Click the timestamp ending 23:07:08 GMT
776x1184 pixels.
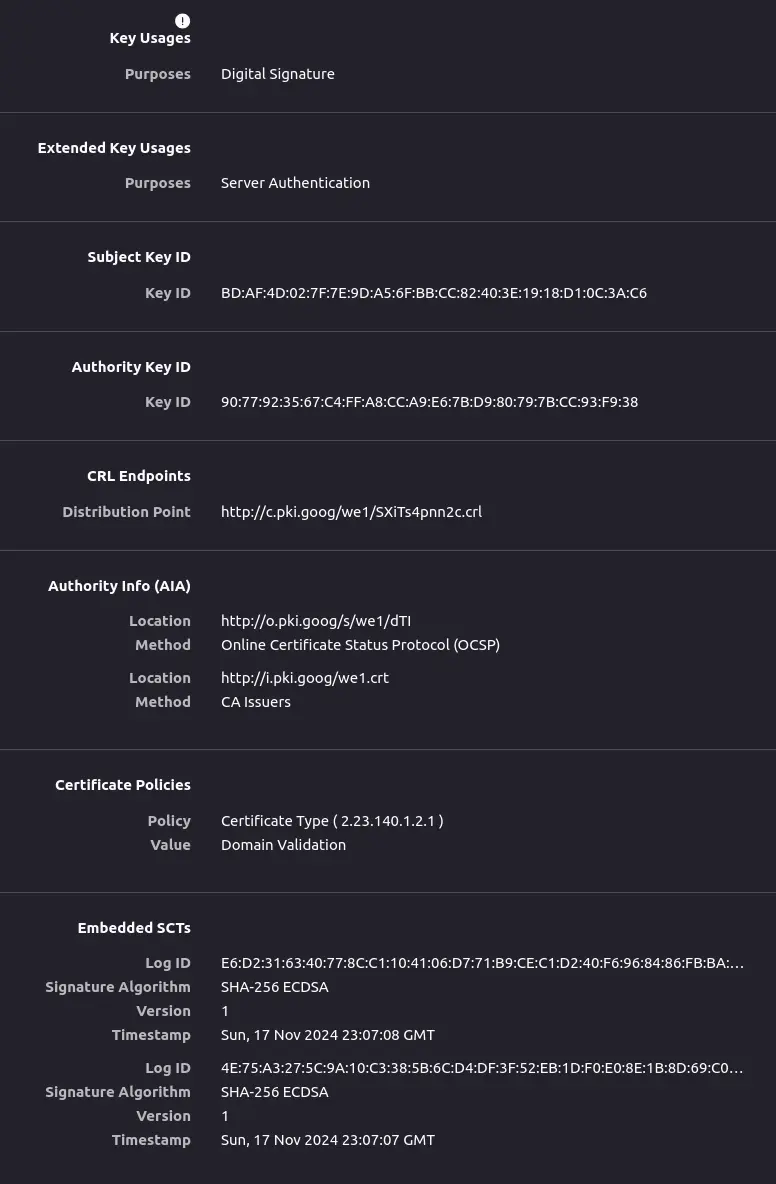328,1035
